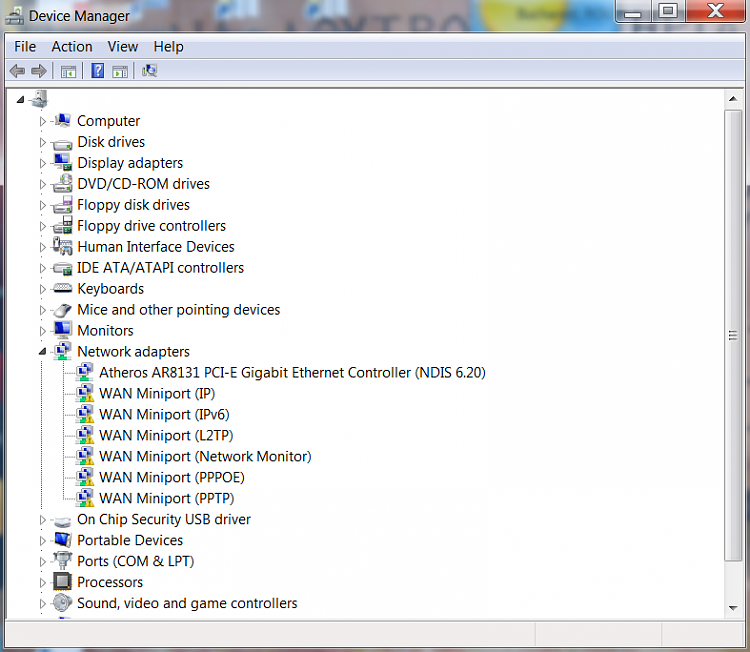
Task: Click the Processors category icon
Action: [x=62, y=582]
